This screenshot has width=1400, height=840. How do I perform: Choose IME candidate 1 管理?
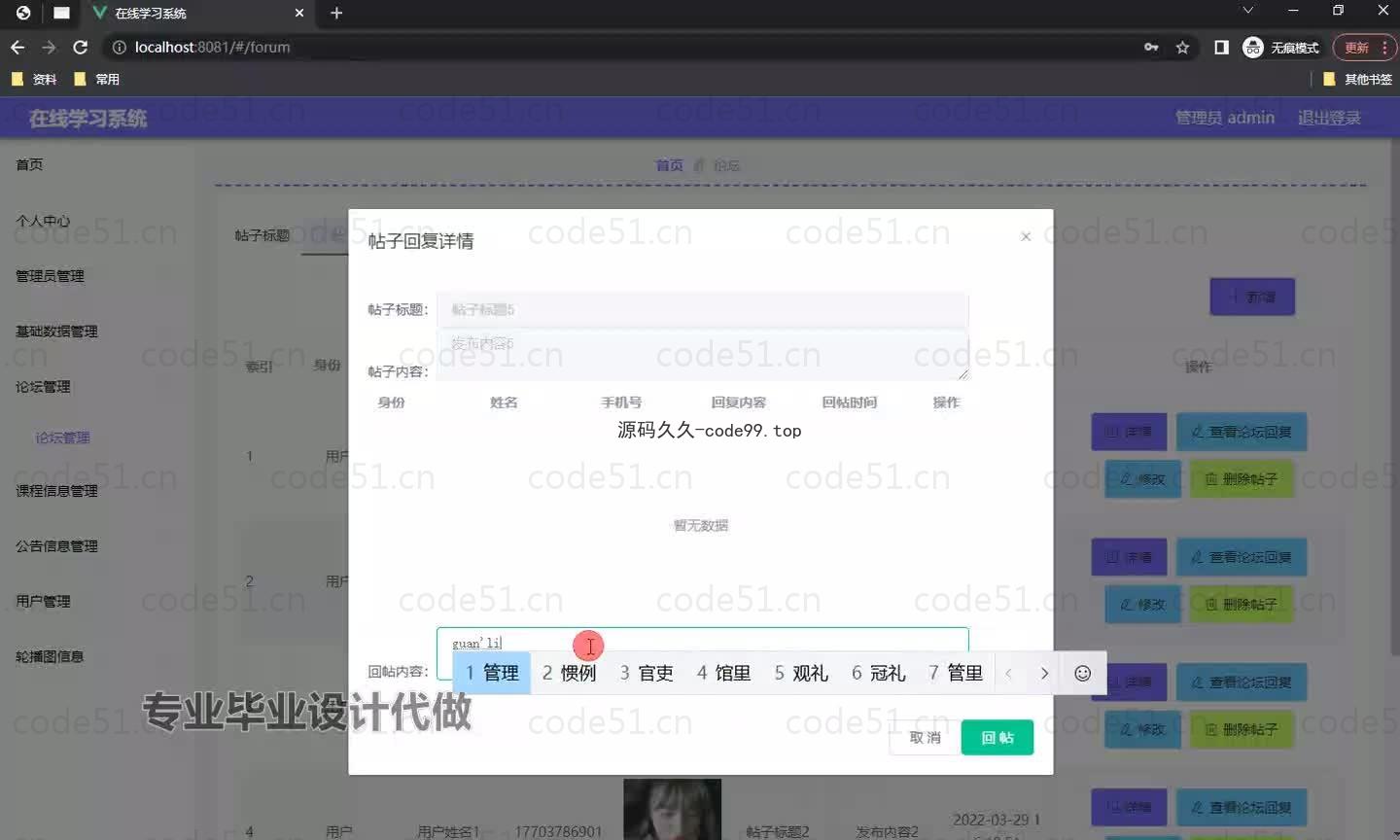(x=492, y=673)
